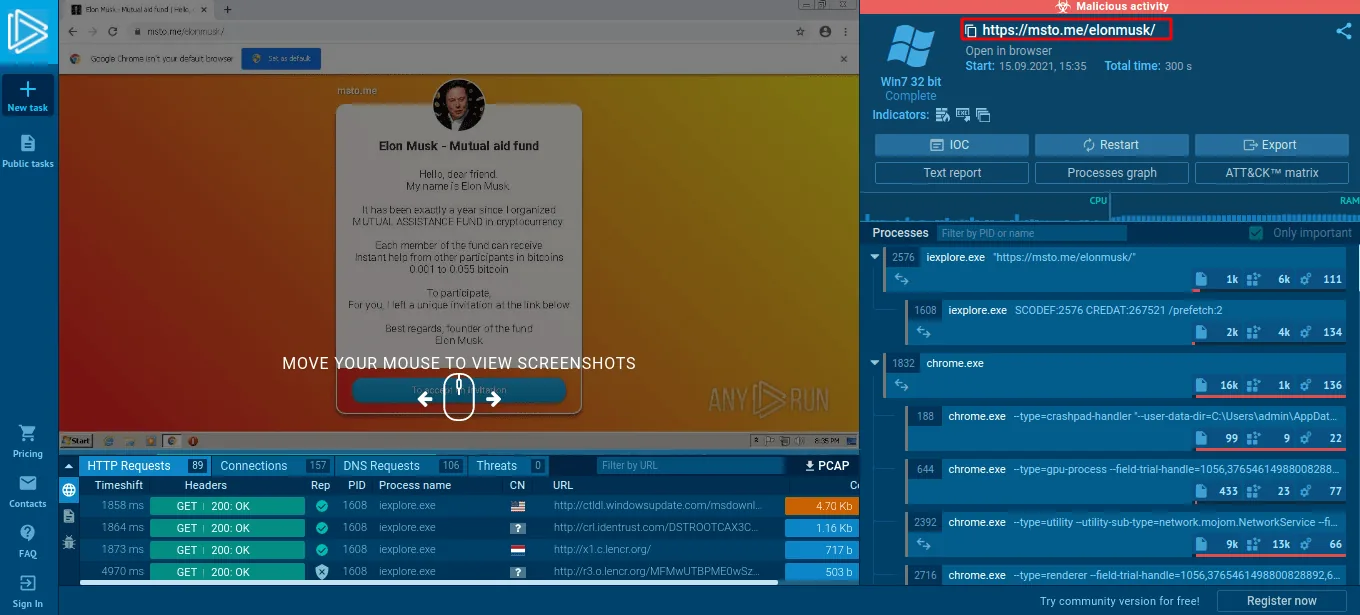Open Public tasks in the sidebar

28,151
